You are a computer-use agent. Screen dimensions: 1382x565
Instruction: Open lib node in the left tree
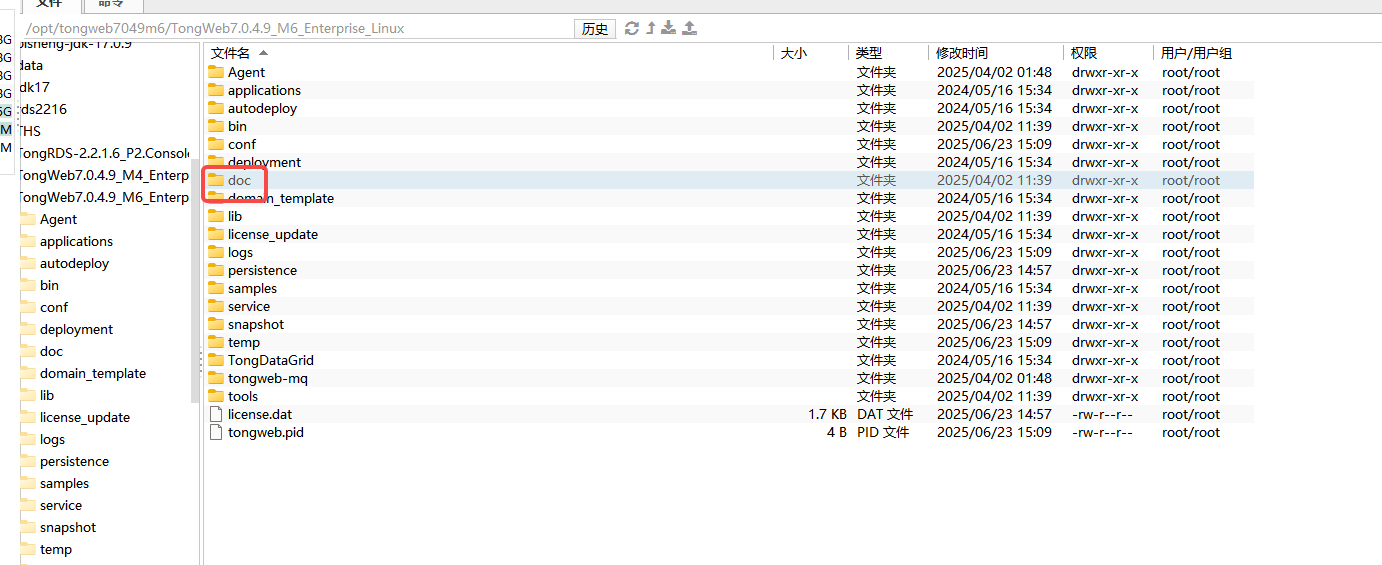coord(47,395)
